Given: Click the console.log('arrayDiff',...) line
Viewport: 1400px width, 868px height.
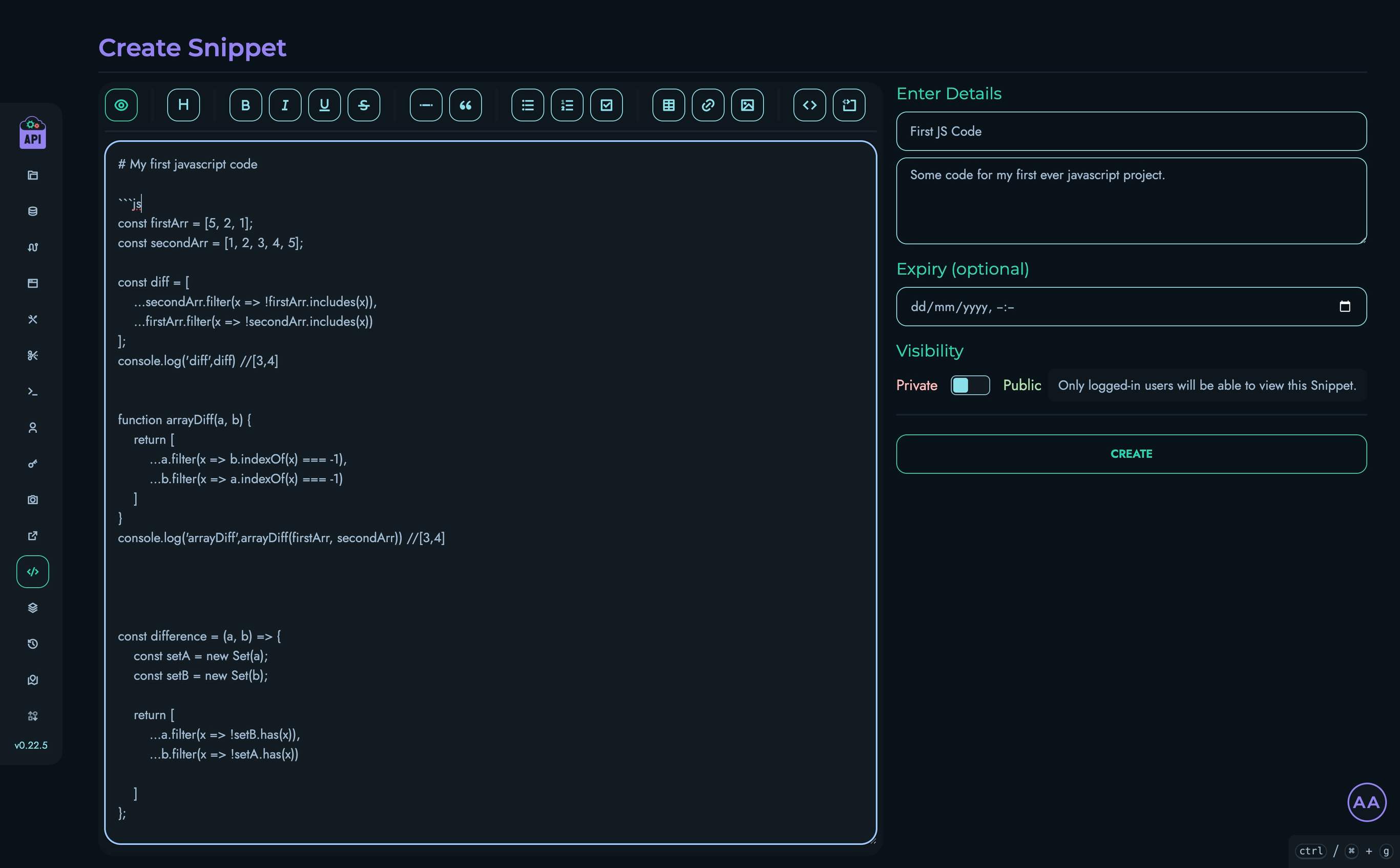Looking at the screenshot, I should coord(281,538).
